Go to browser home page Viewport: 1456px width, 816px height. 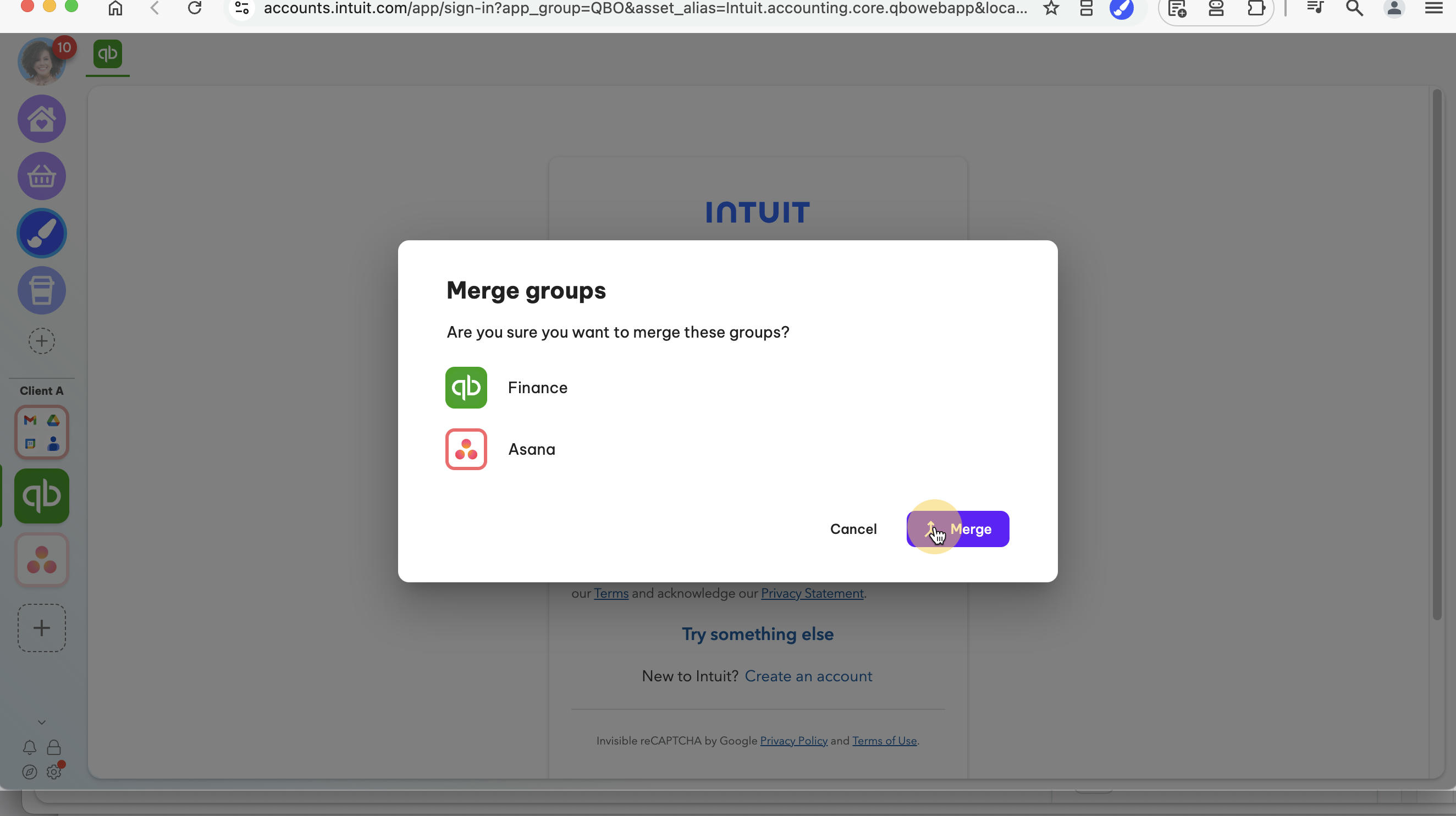(115, 8)
